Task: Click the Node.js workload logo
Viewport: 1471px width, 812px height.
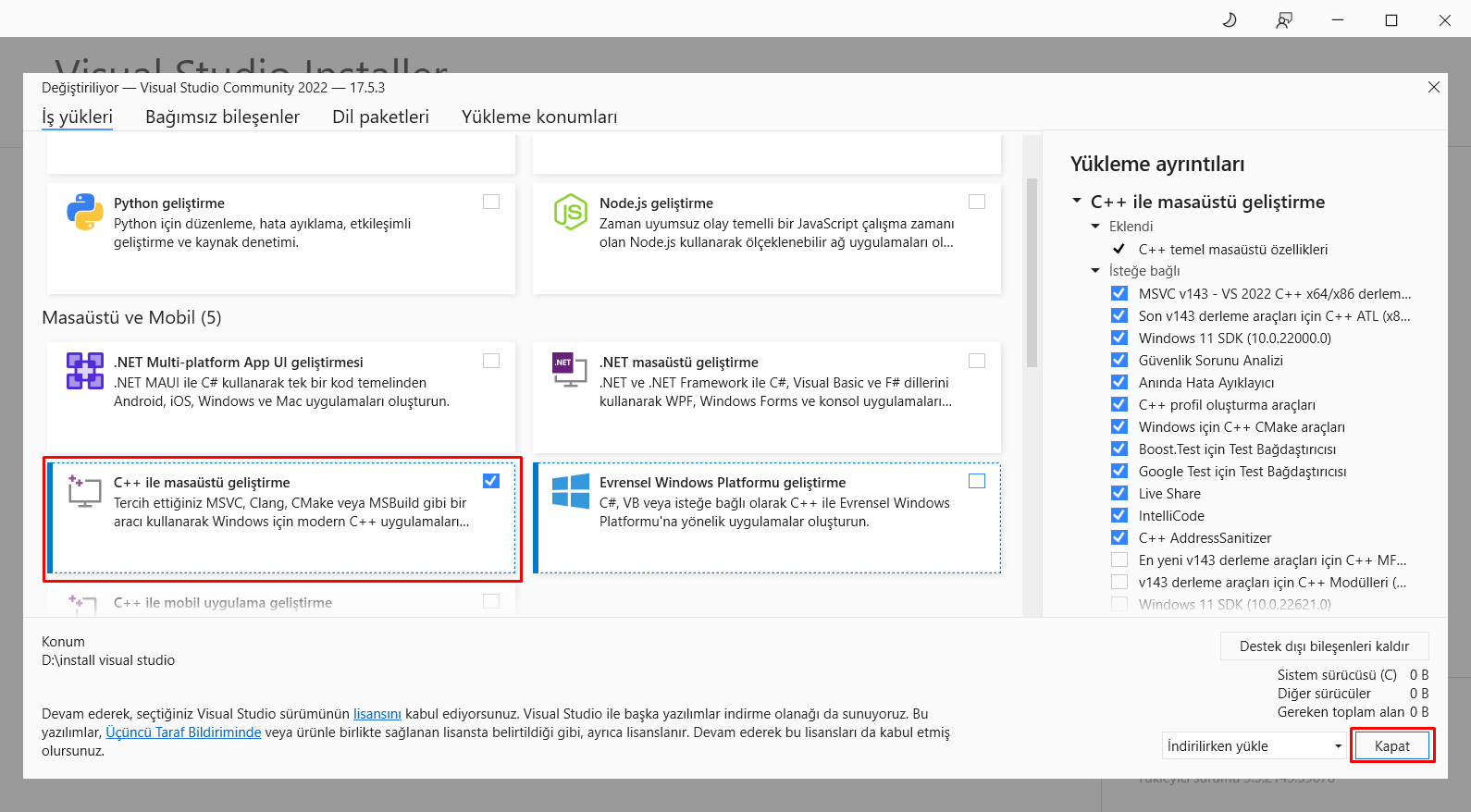Action: pos(571,212)
